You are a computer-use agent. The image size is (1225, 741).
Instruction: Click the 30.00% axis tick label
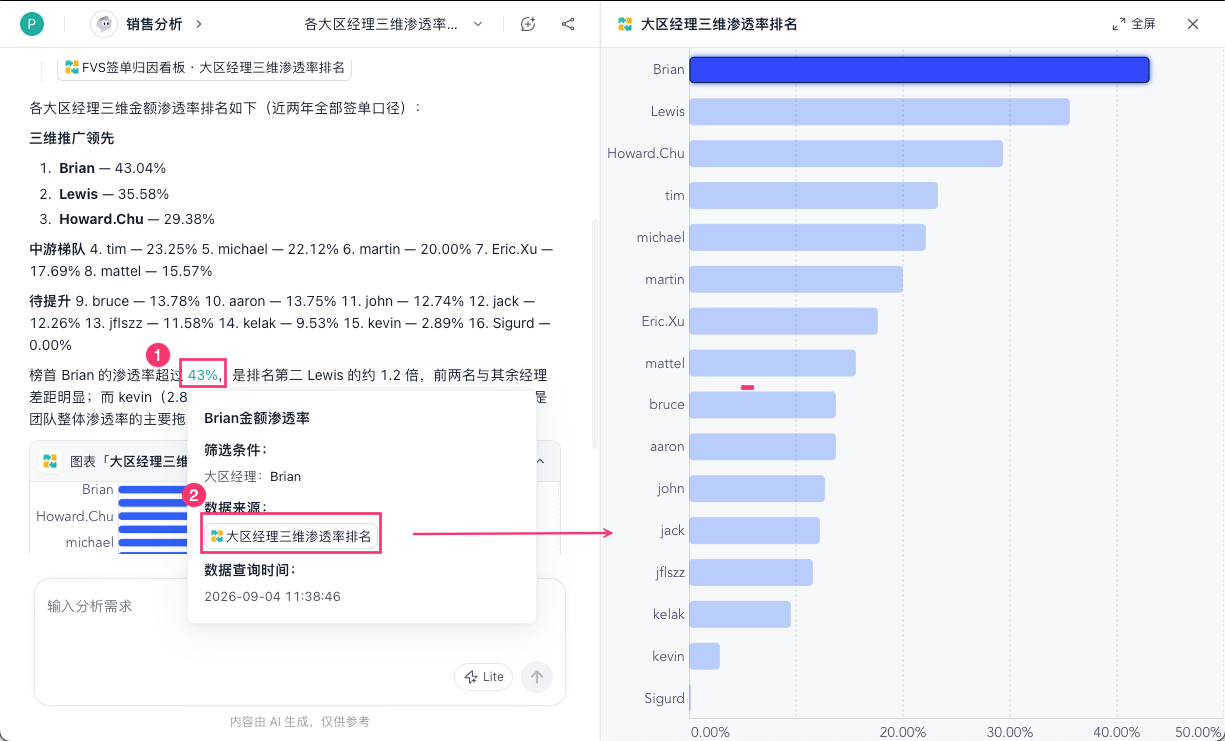tap(1010, 732)
